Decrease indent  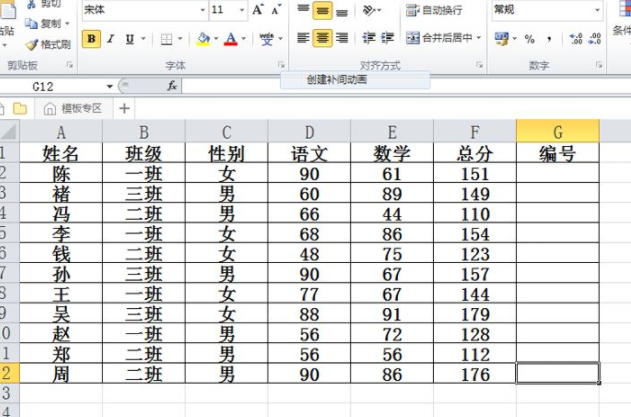tap(368, 38)
